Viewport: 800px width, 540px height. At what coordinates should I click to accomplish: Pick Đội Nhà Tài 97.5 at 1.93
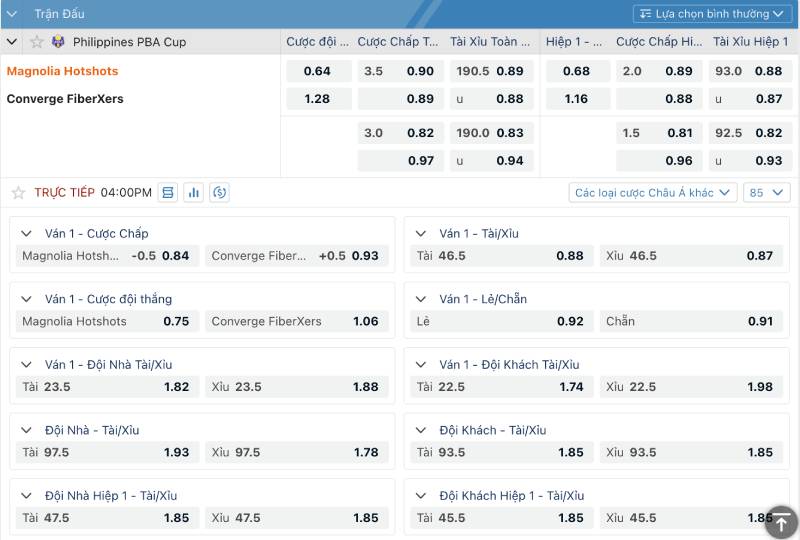click(105, 452)
